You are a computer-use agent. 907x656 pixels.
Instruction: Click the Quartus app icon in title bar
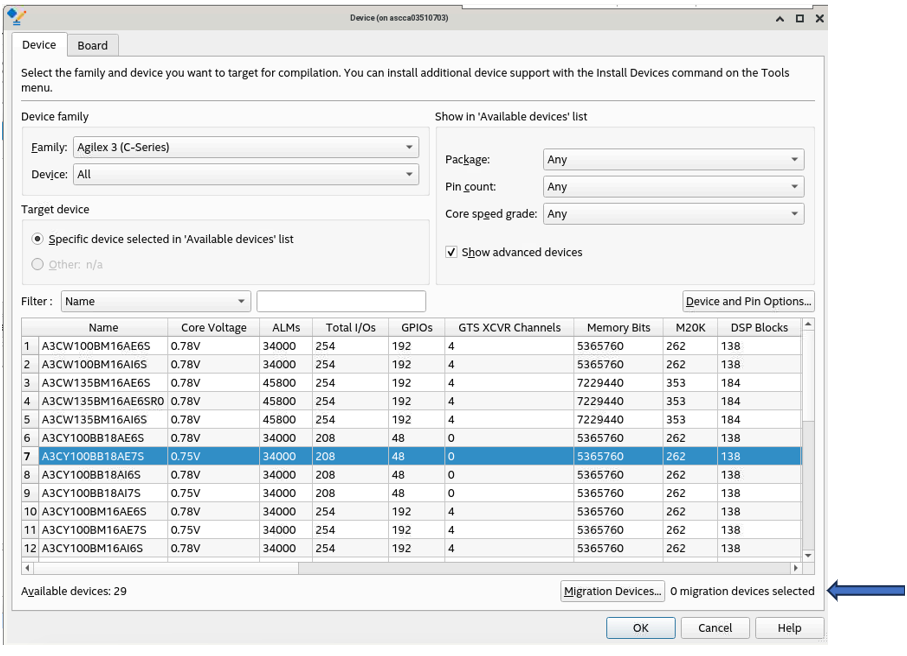(x=16, y=17)
